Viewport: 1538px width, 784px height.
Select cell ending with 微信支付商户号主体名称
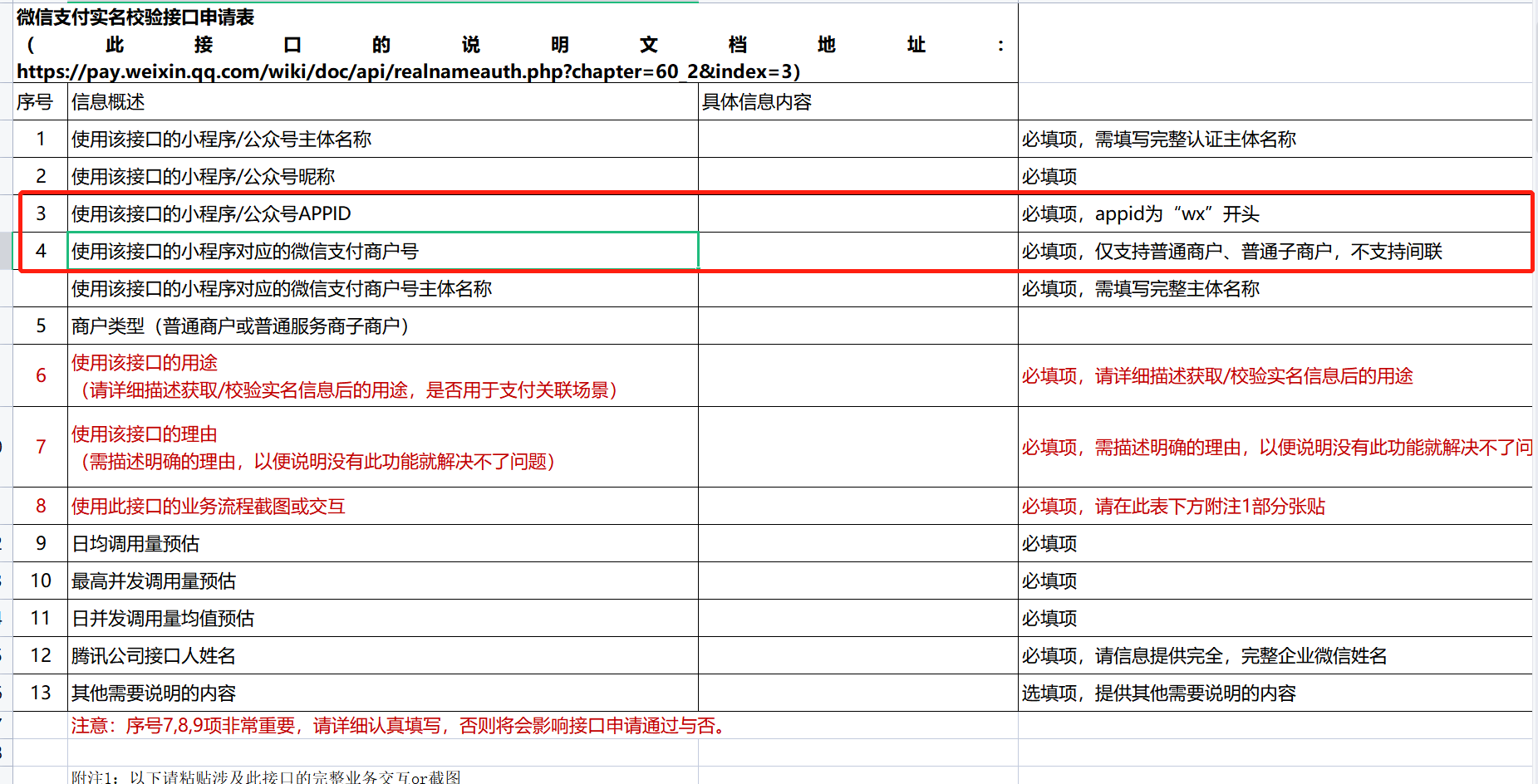[382, 289]
